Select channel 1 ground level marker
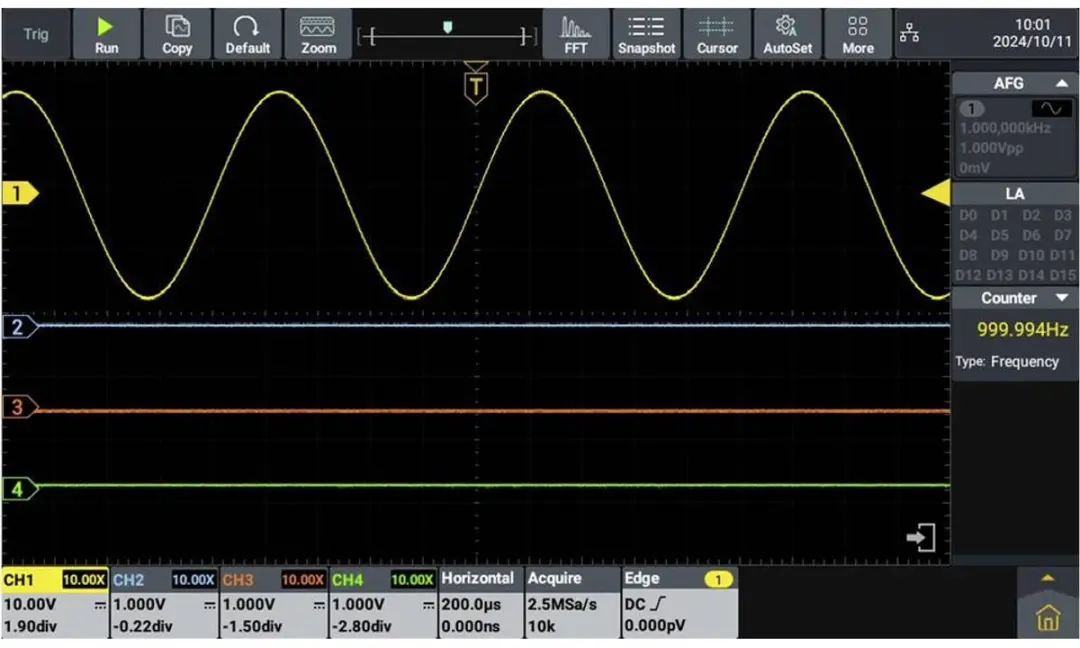The image size is (1080, 648). [x=19, y=194]
